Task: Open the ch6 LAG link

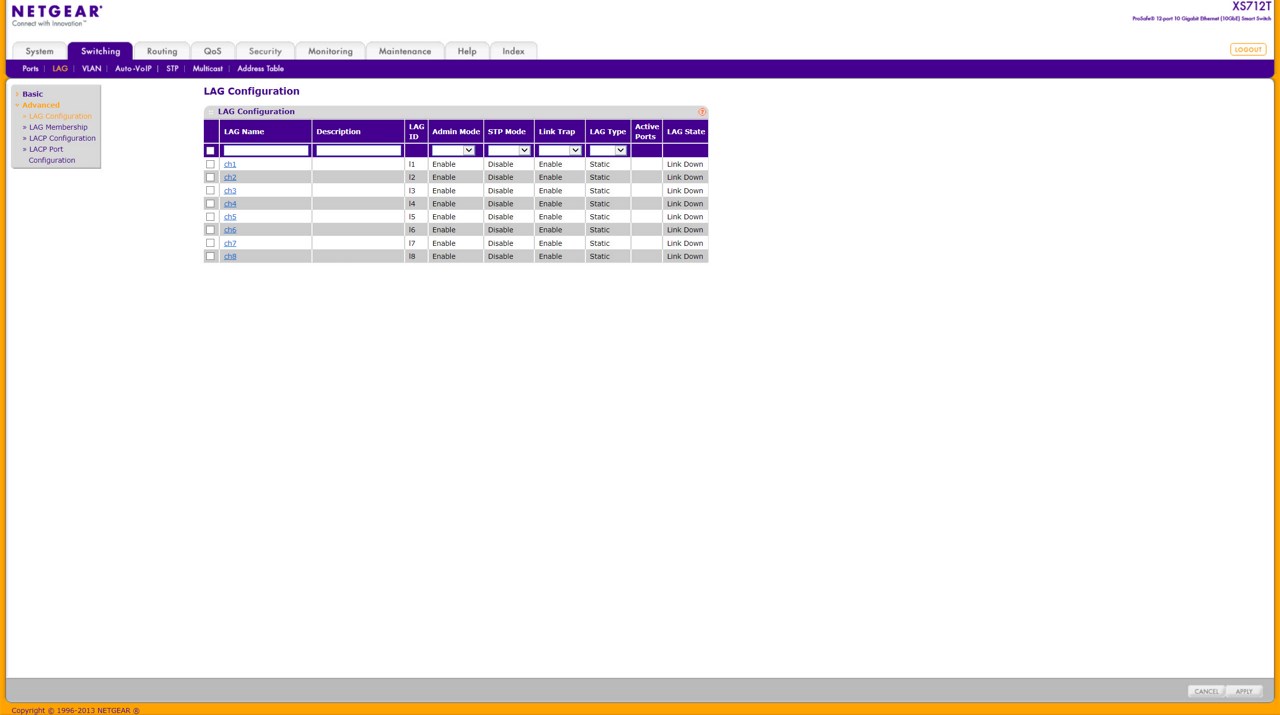Action: click(x=230, y=230)
